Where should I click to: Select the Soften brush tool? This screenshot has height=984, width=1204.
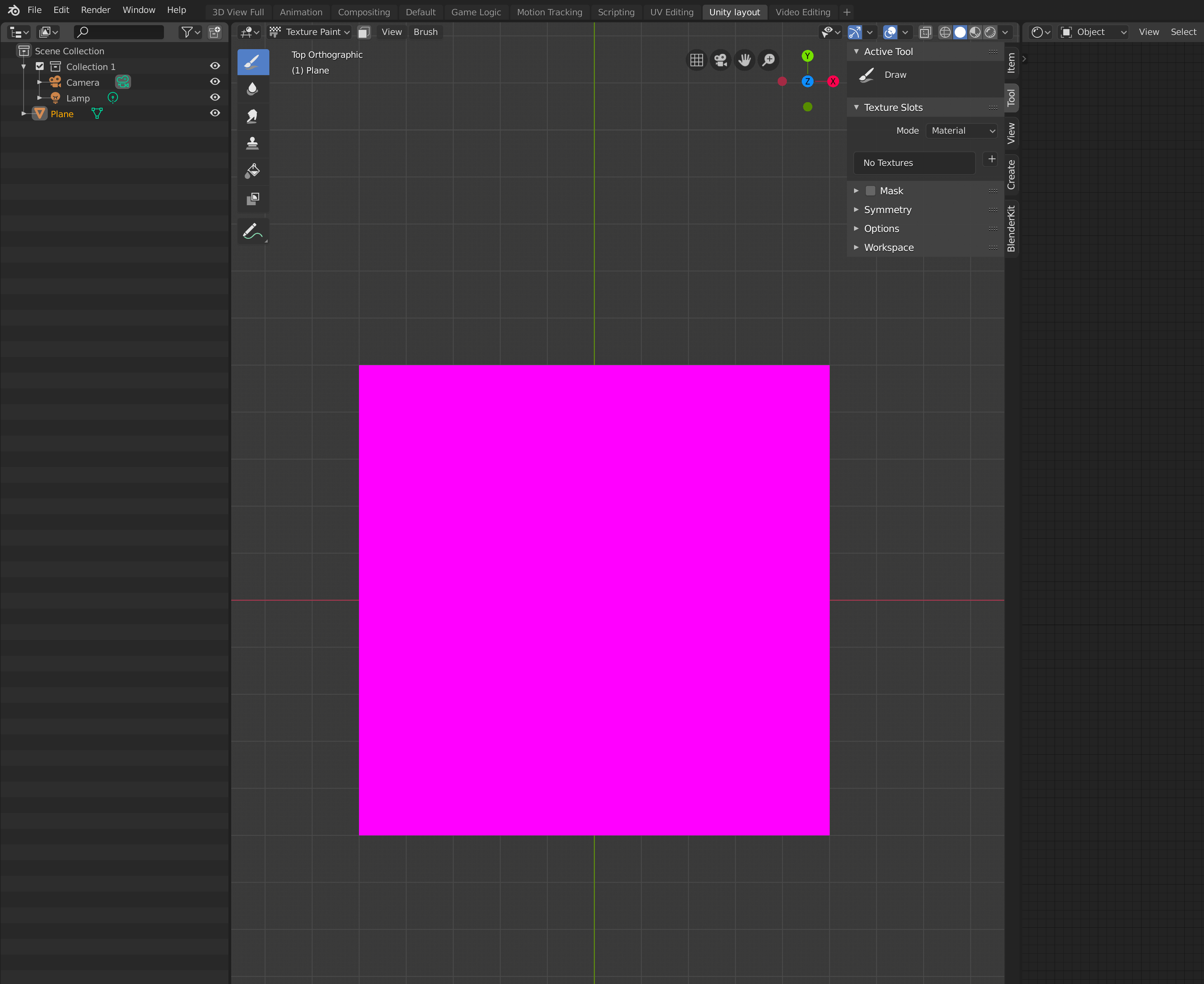(x=253, y=88)
